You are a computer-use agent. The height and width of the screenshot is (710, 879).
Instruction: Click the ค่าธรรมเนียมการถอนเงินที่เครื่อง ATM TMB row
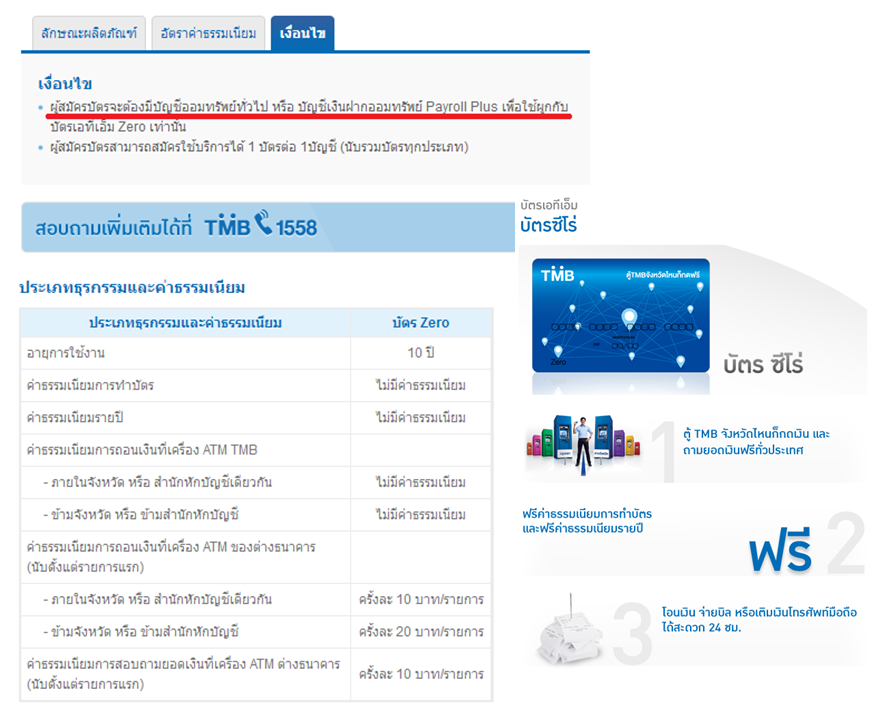tap(256, 450)
